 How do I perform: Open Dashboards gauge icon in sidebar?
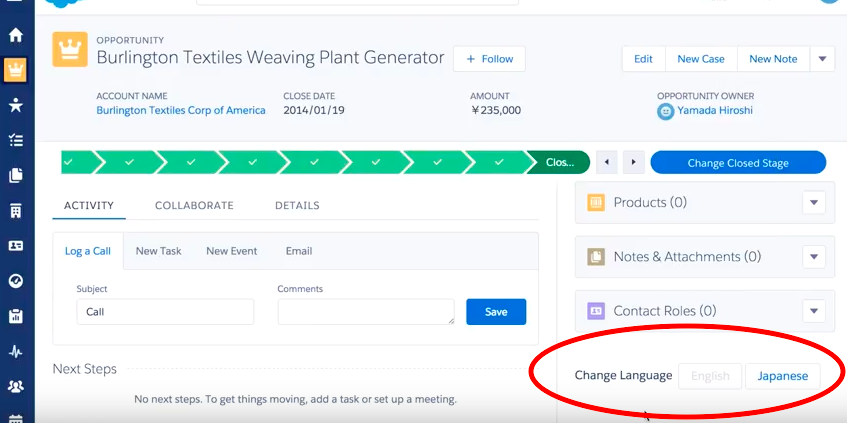[16, 281]
